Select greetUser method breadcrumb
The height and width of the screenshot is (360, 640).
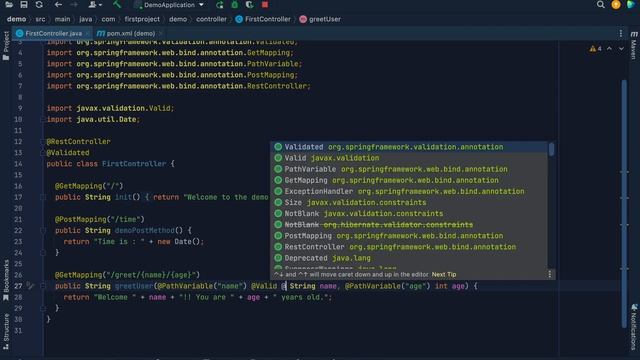tap(320, 19)
